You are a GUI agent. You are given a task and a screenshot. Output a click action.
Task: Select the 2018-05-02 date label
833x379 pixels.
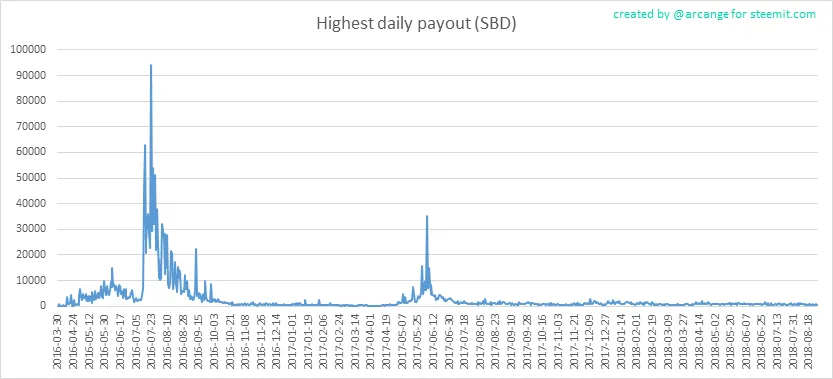pyautogui.click(x=716, y=341)
